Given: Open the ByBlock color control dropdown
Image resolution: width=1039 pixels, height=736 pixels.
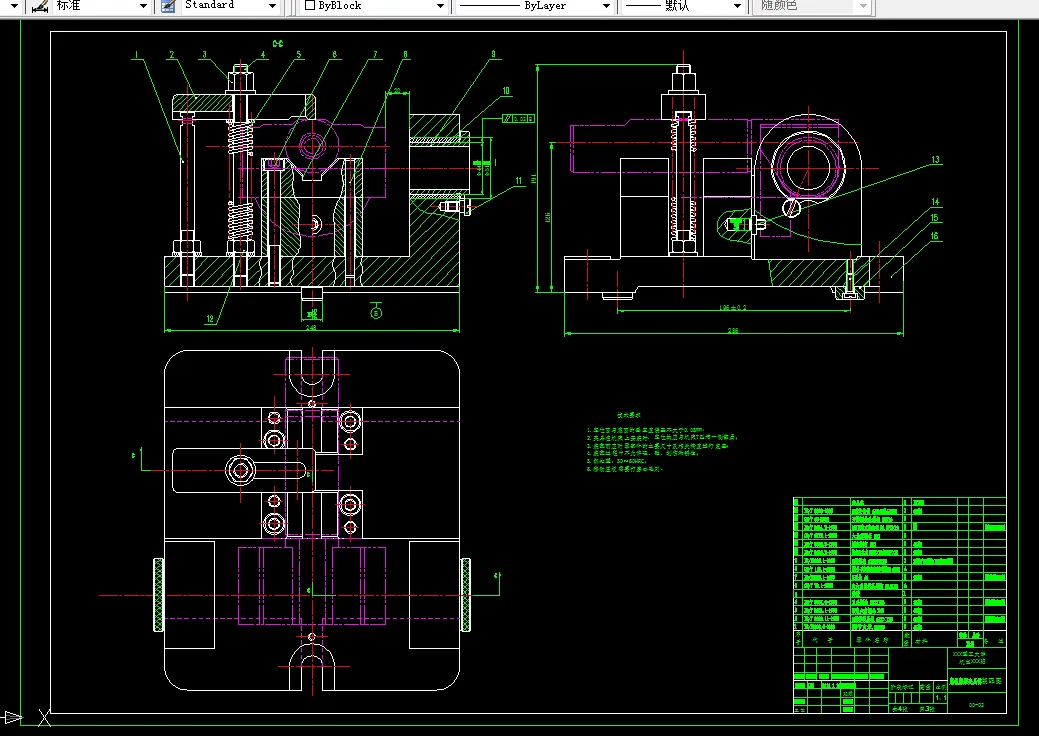Looking at the screenshot, I should coord(440,6).
